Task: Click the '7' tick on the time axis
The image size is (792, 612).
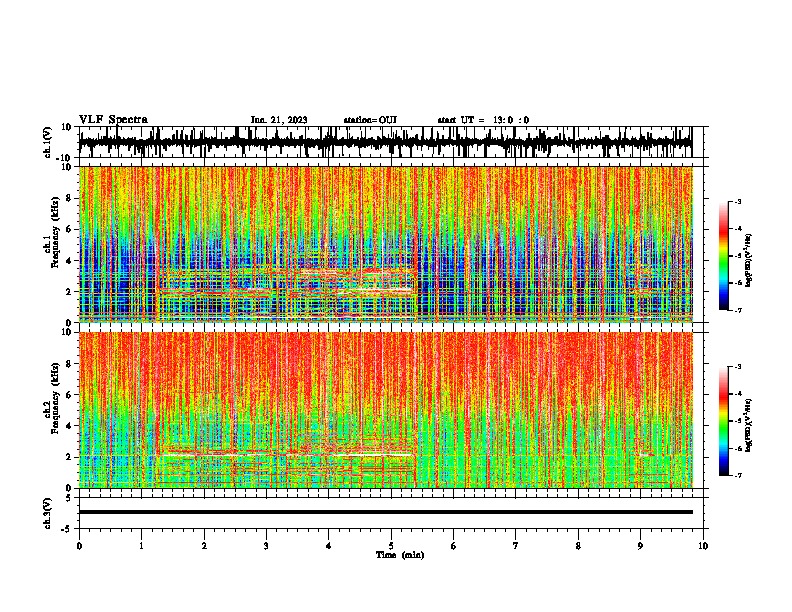Action: click(x=516, y=546)
